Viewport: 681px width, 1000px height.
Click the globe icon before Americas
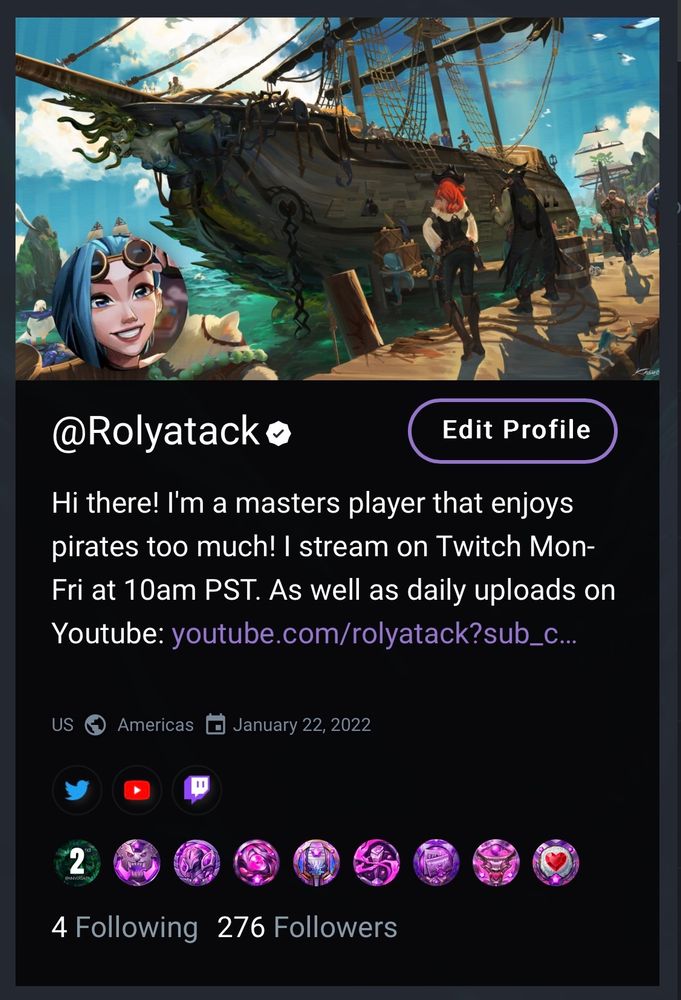click(95, 725)
